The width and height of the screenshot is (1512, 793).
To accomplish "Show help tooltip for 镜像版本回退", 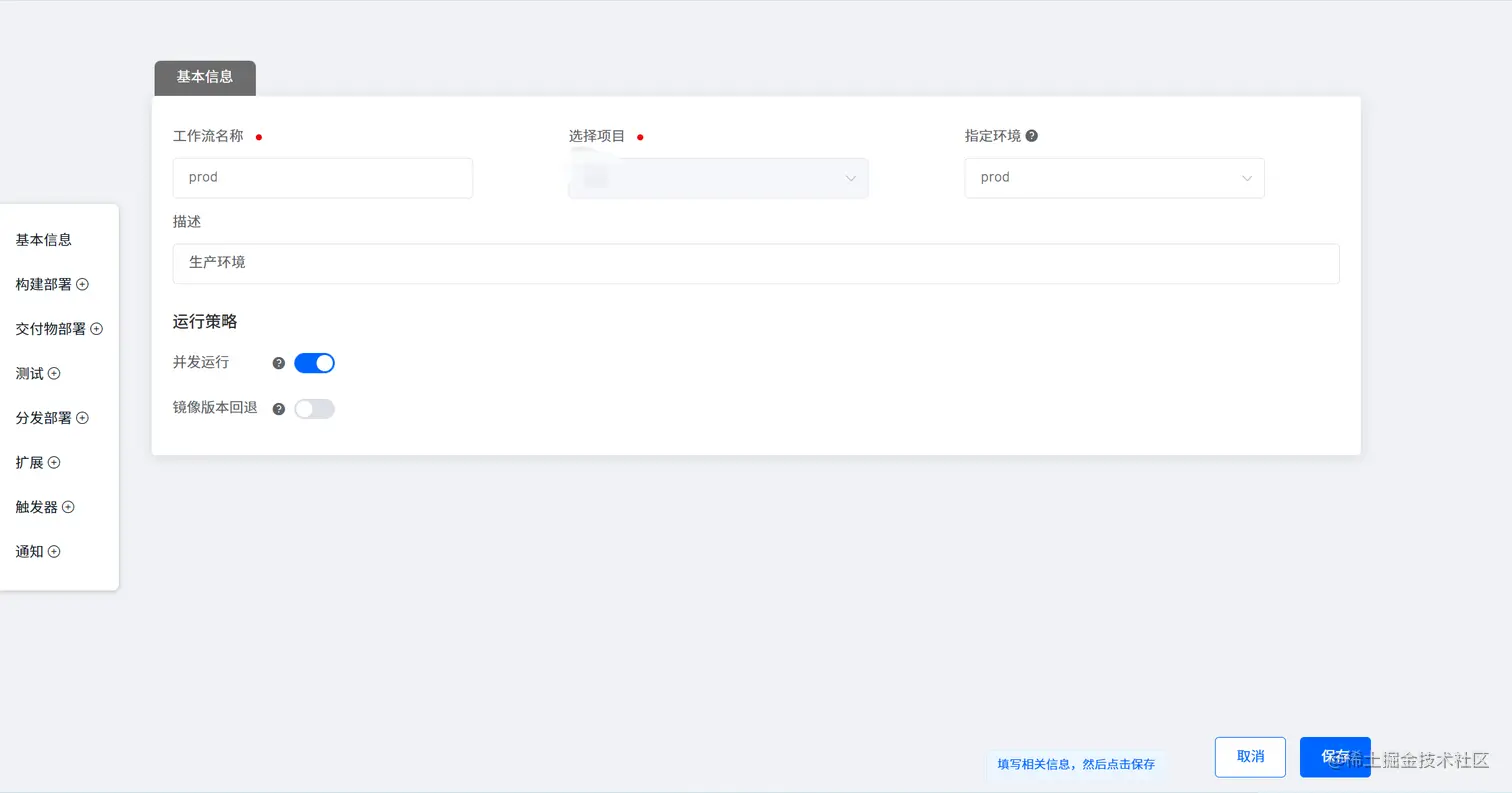I will coord(279,409).
